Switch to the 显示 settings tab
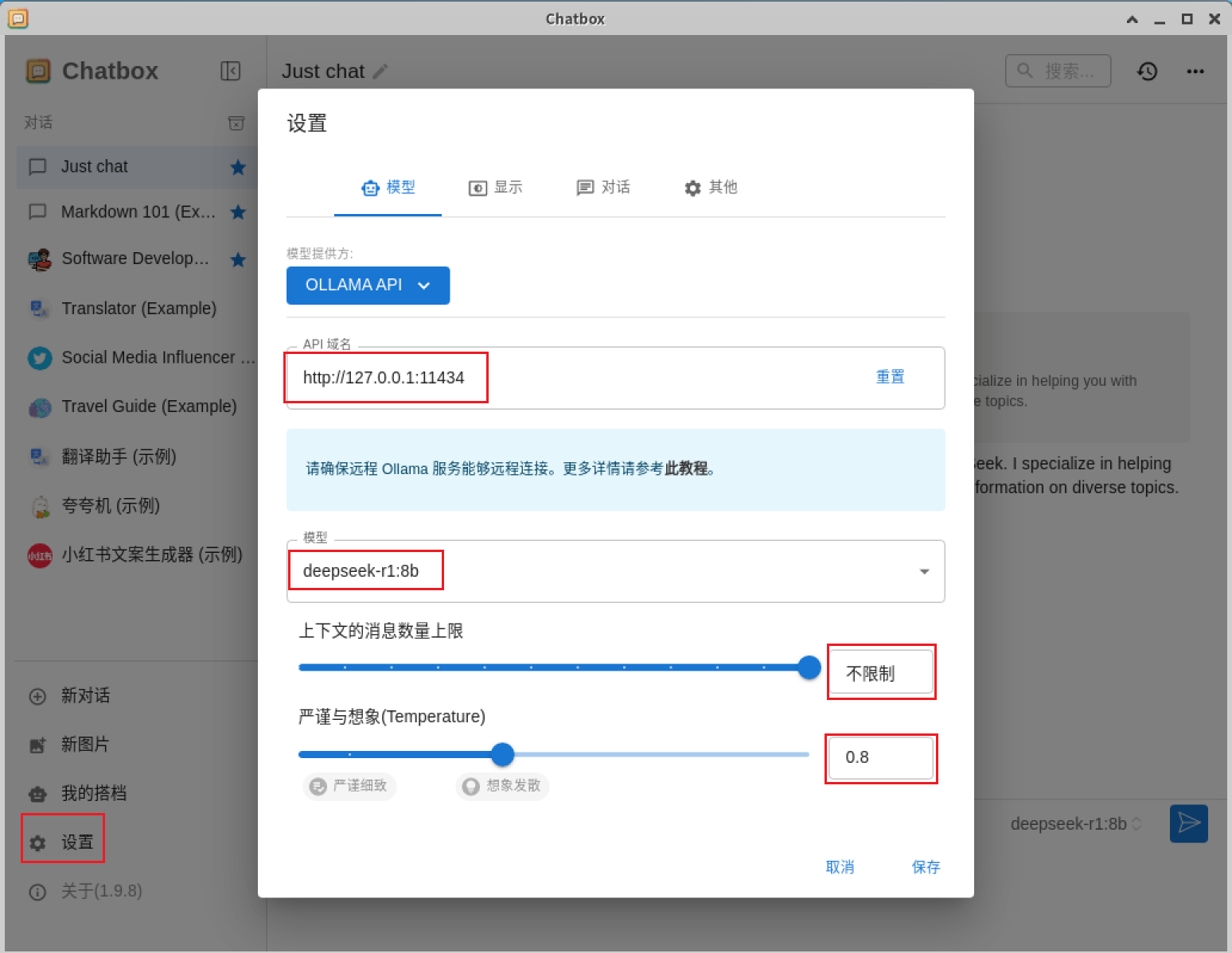The image size is (1232, 953). tap(495, 188)
